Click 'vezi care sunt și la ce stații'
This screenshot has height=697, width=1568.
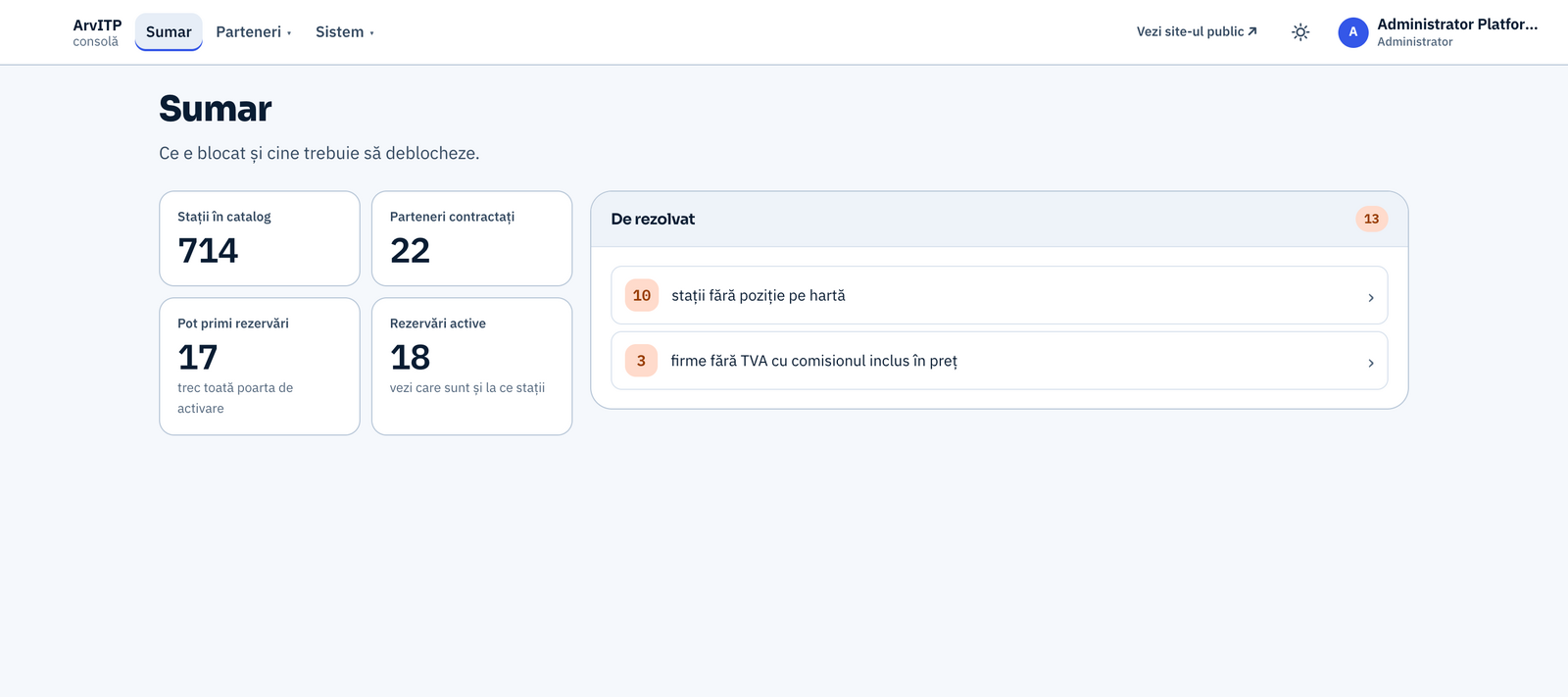pyautogui.click(x=467, y=388)
